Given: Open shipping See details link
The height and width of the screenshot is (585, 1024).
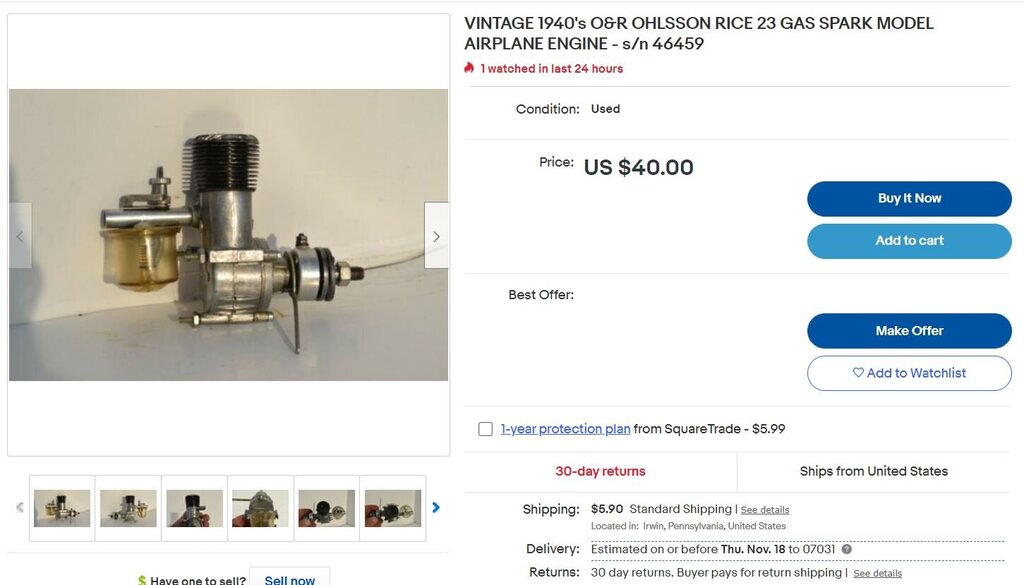Looking at the screenshot, I should (x=765, y=510).
